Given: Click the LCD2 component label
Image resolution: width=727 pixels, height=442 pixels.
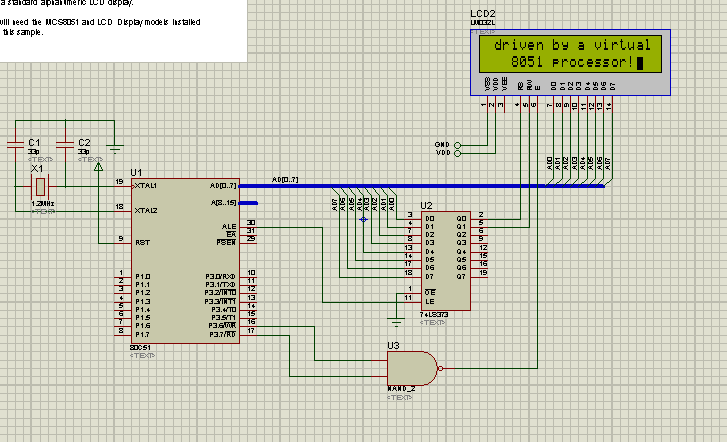Looking at the screenshot, I should tap(483, 13).
